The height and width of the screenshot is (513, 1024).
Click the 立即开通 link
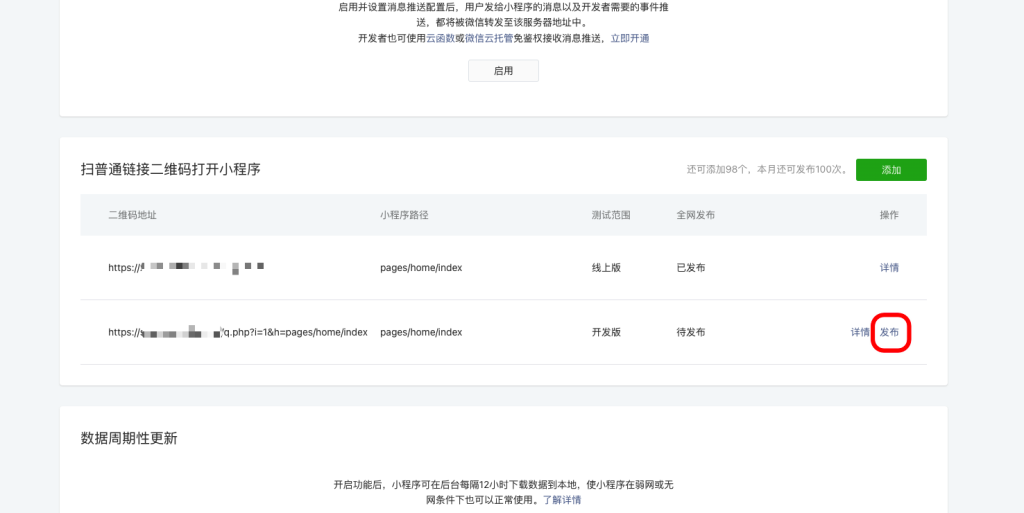tap(630, 38)
